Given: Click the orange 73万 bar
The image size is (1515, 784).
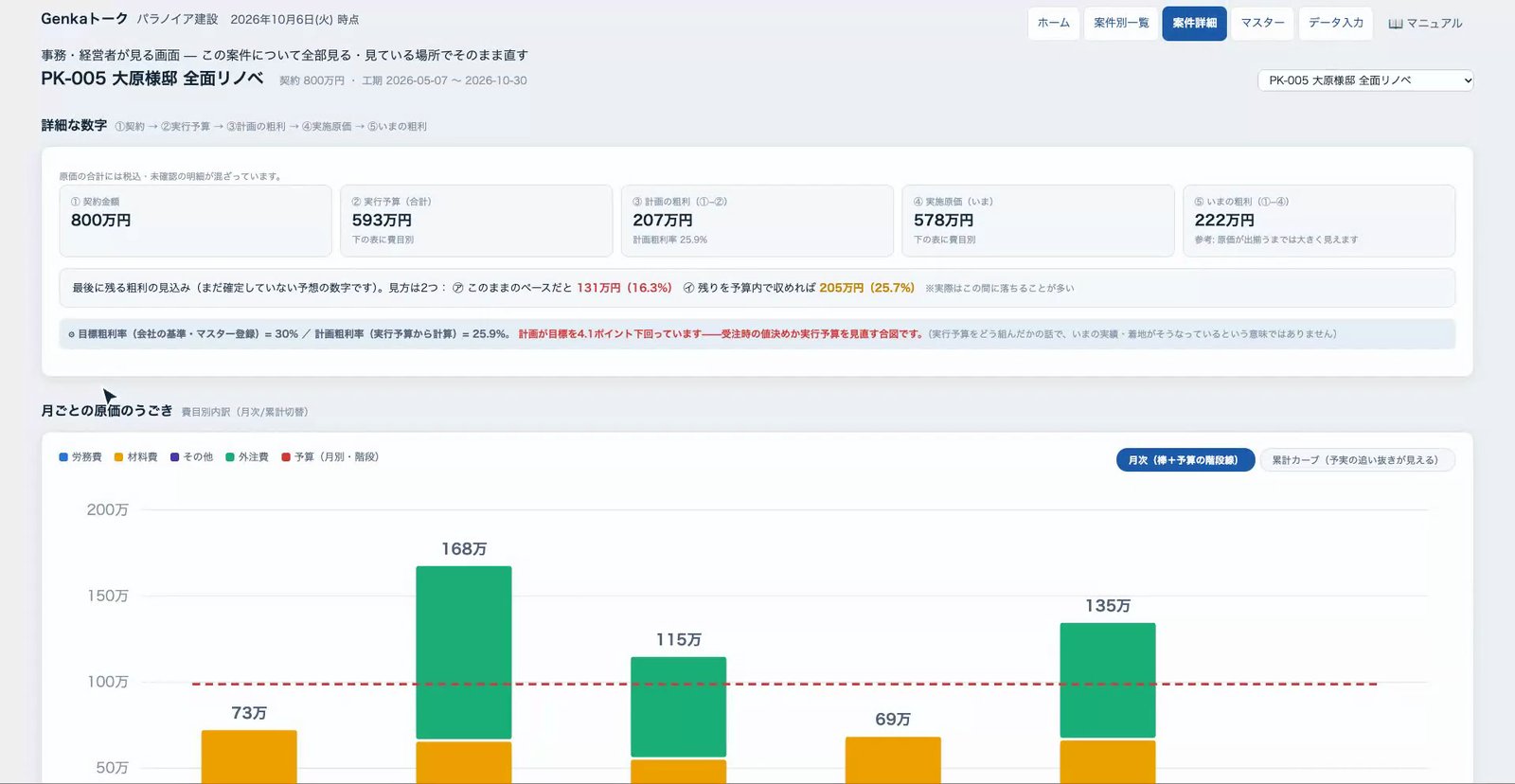Looking at the screenshot, I should pyautogui.click(x=249, y=757).
